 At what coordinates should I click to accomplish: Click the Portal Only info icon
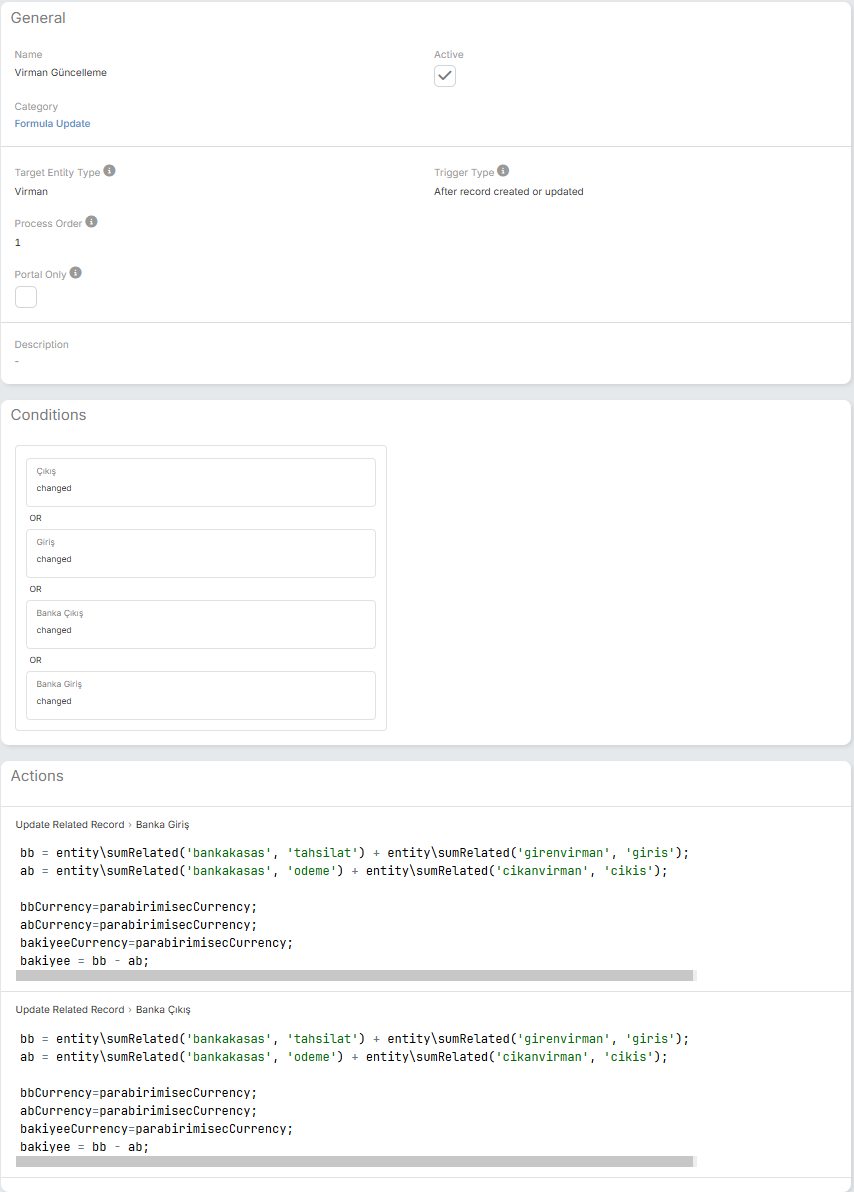point(76,273)
